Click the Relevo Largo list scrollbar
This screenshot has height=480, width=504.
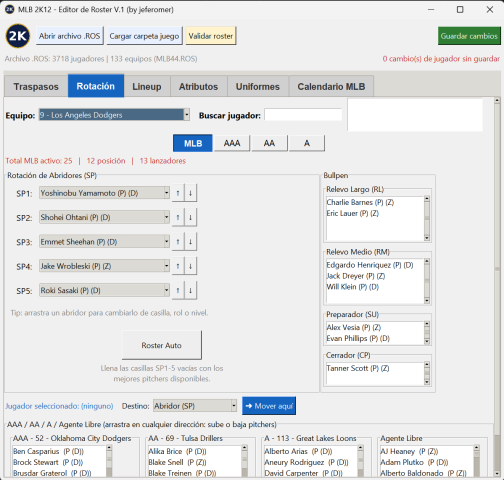427,218
